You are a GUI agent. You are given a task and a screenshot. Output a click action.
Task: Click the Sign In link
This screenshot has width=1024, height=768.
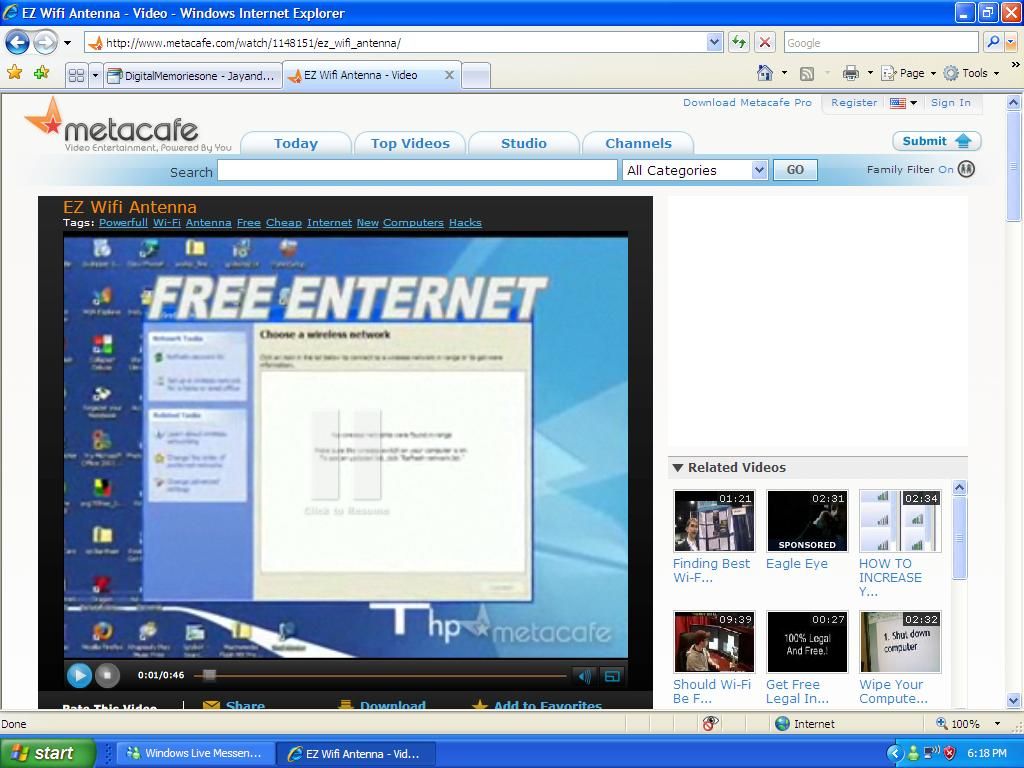pyautogui.click(x=950, y=103)
